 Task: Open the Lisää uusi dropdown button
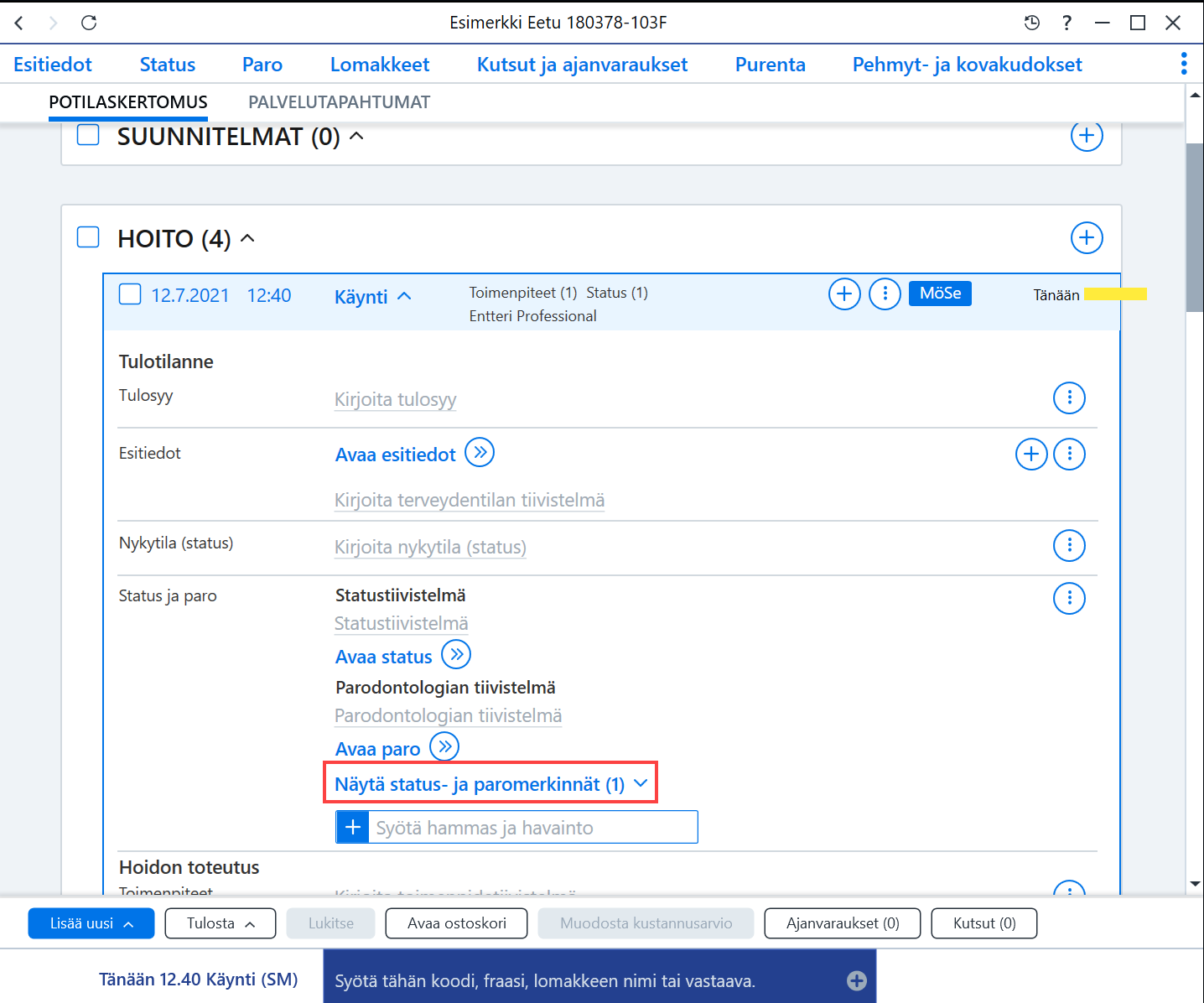tap(91, 923)
